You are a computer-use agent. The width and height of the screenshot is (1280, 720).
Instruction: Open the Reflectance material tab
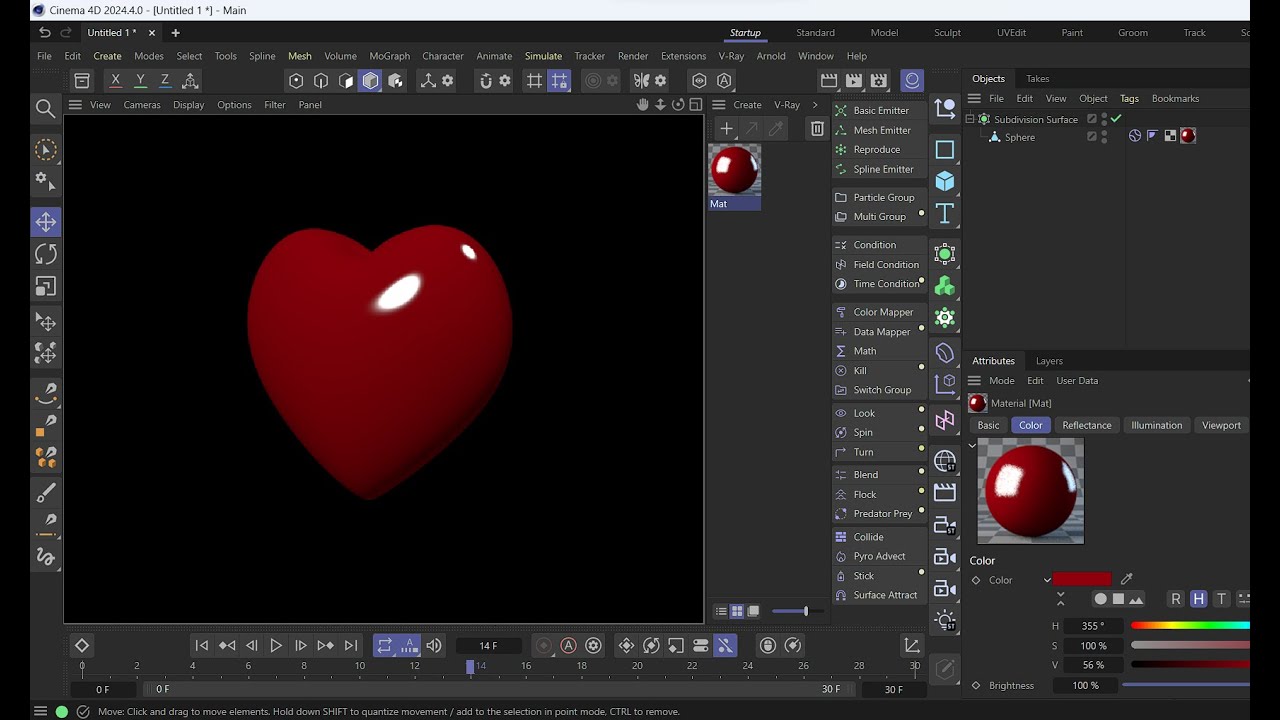click(1087, 425)
